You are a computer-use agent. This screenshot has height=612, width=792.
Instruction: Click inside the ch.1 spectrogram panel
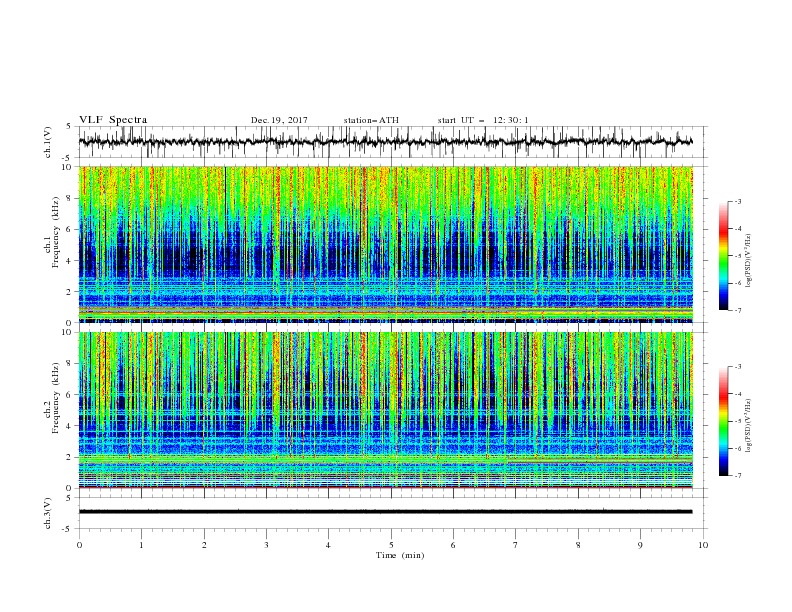coord(385,244)
